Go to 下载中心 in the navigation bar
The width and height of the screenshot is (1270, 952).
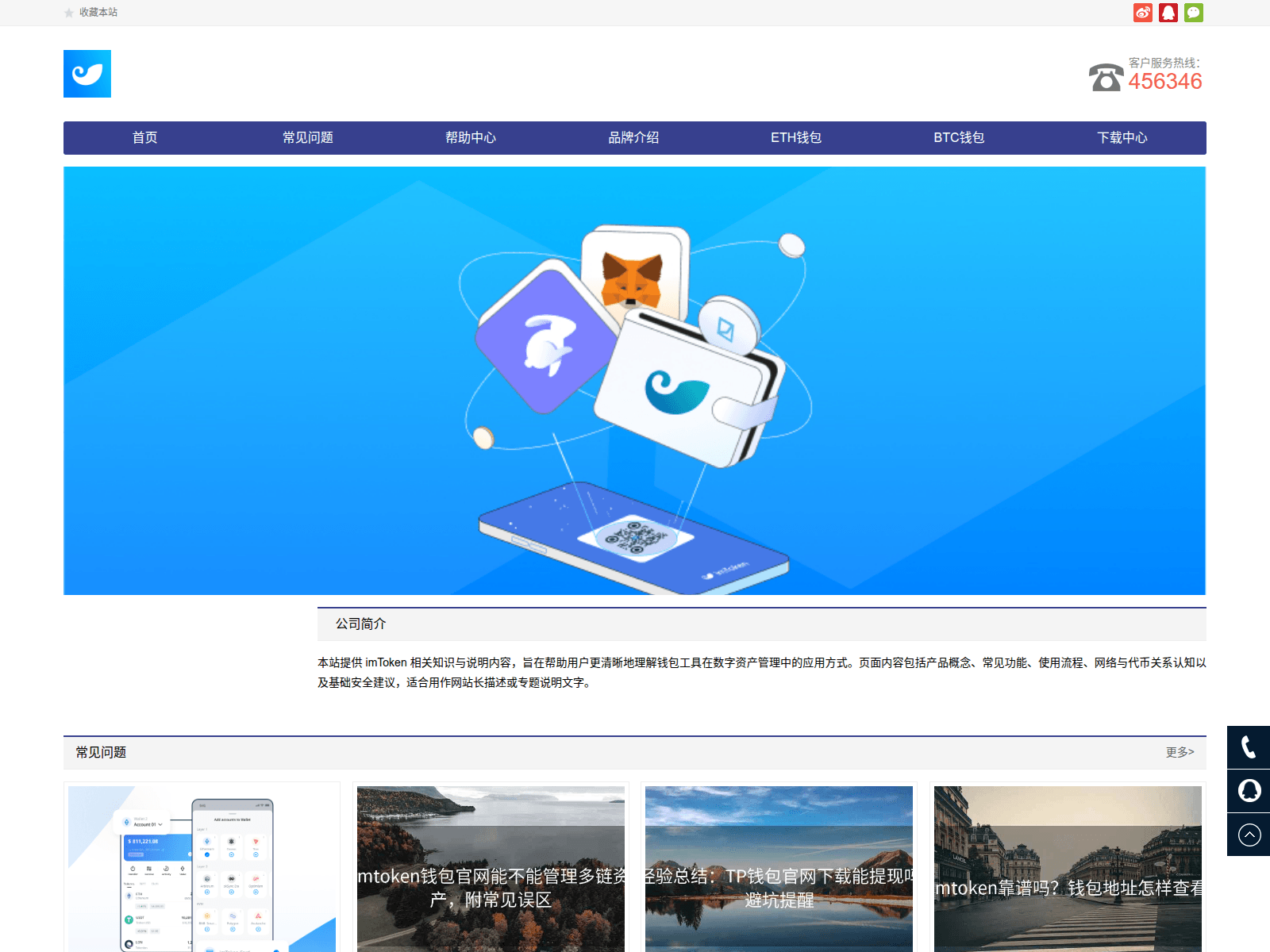[x=1122, y=138]
